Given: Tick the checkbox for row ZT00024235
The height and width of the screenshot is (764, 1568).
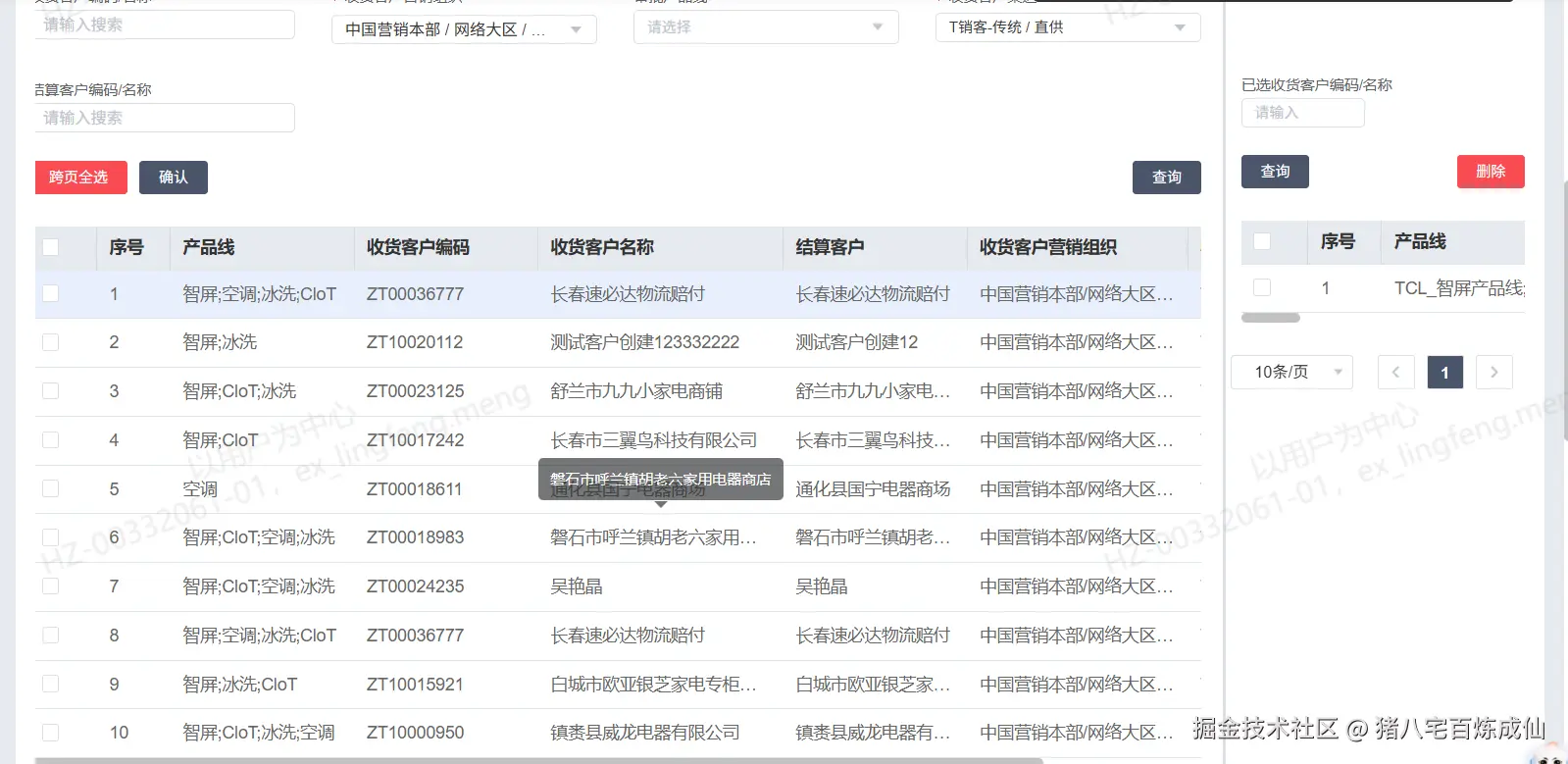Looking at the screenshot, I should (51, 586).
